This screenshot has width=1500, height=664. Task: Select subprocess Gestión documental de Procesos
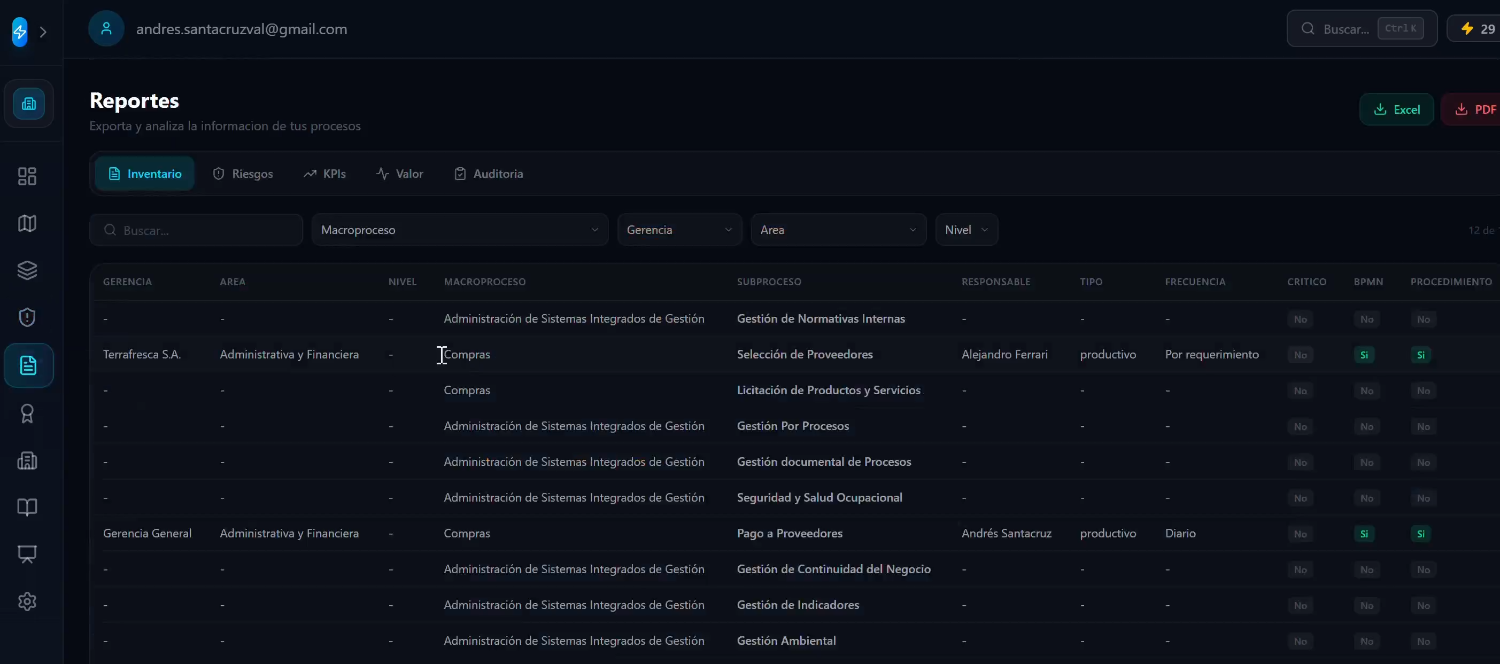[x=824, y=462]
